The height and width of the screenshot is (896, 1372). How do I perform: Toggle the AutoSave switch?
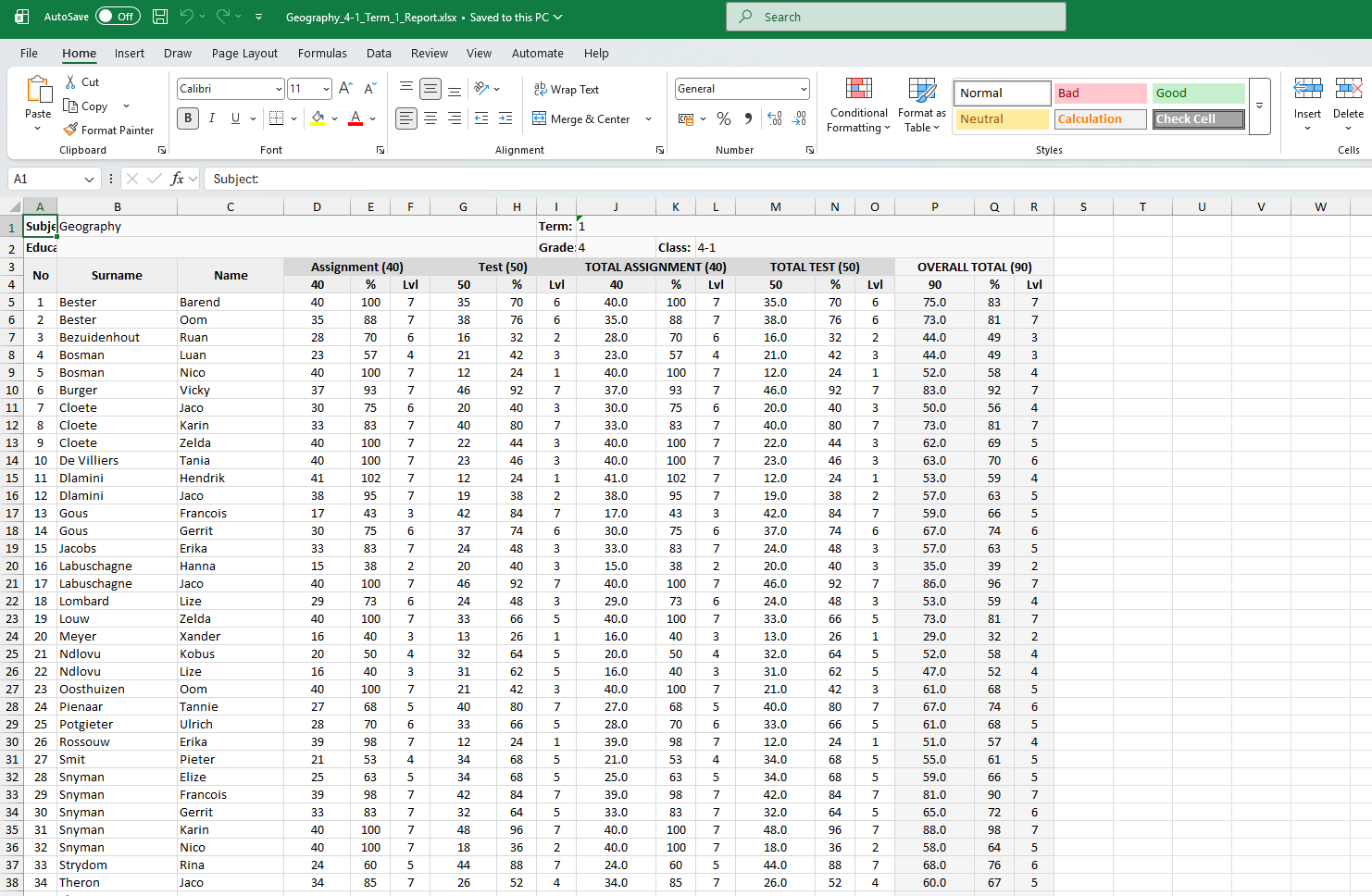click(118, 17)
